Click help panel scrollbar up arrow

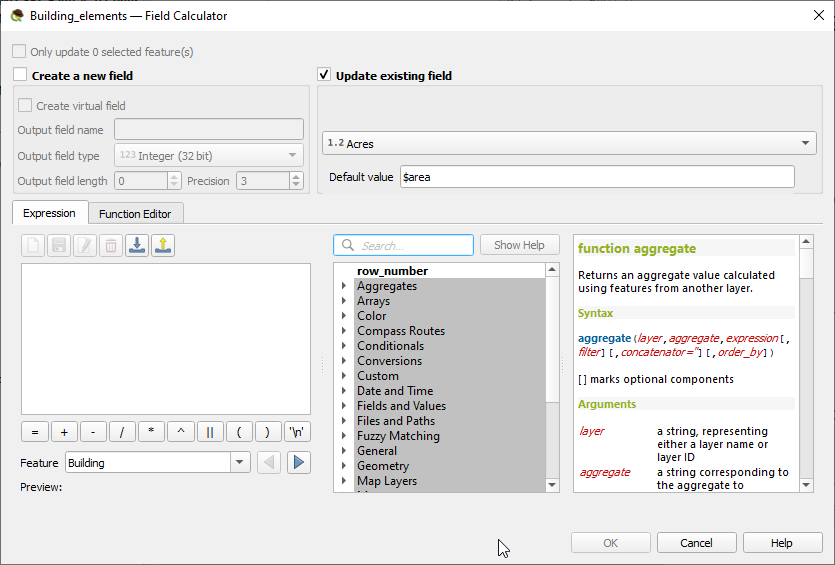806,242
